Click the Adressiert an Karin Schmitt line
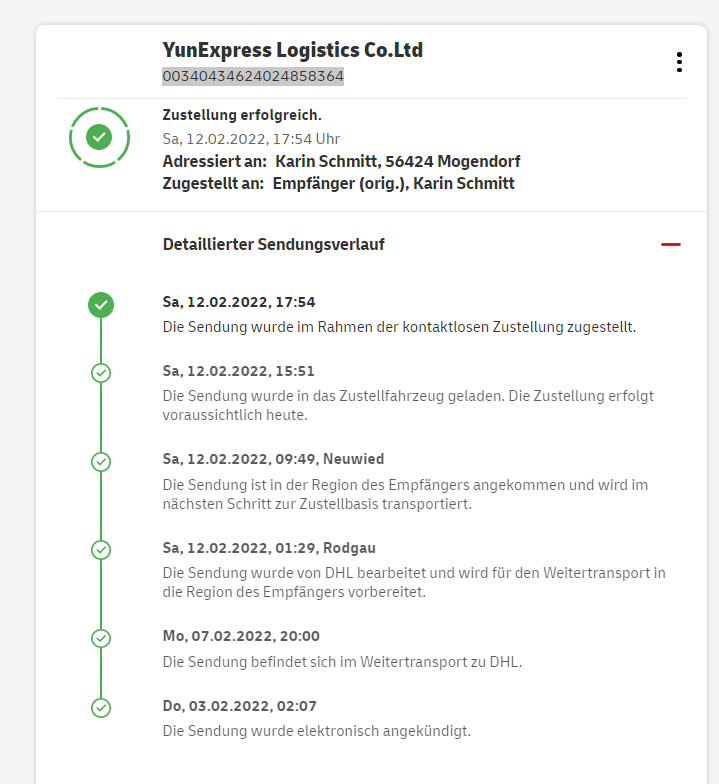The width and height of the screenshot is (719, 784). click(x=341, y=161)
